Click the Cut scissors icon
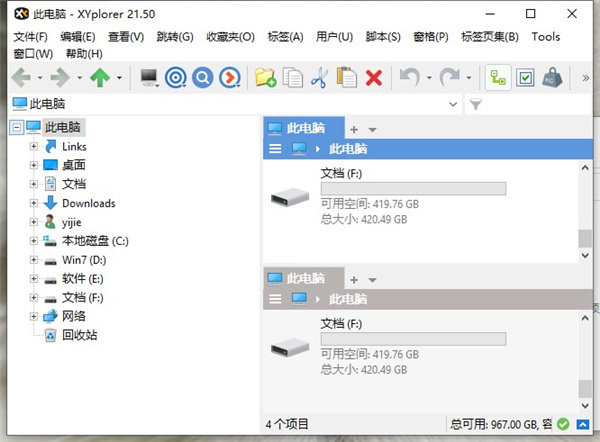The image size is (600, 442). tap(320, 78)
